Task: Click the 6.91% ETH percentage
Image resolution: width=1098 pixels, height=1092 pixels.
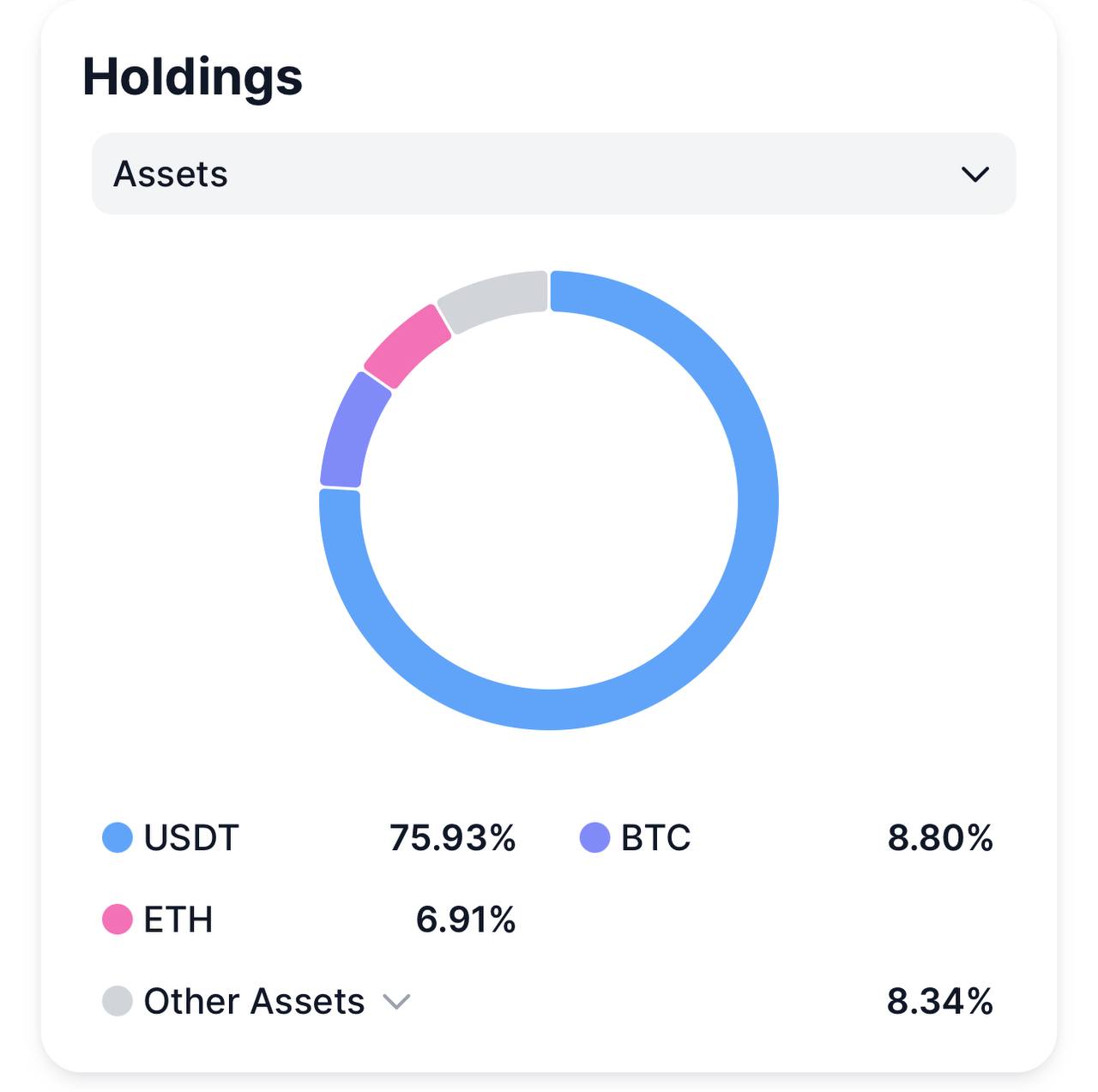Action: (466, 919)
